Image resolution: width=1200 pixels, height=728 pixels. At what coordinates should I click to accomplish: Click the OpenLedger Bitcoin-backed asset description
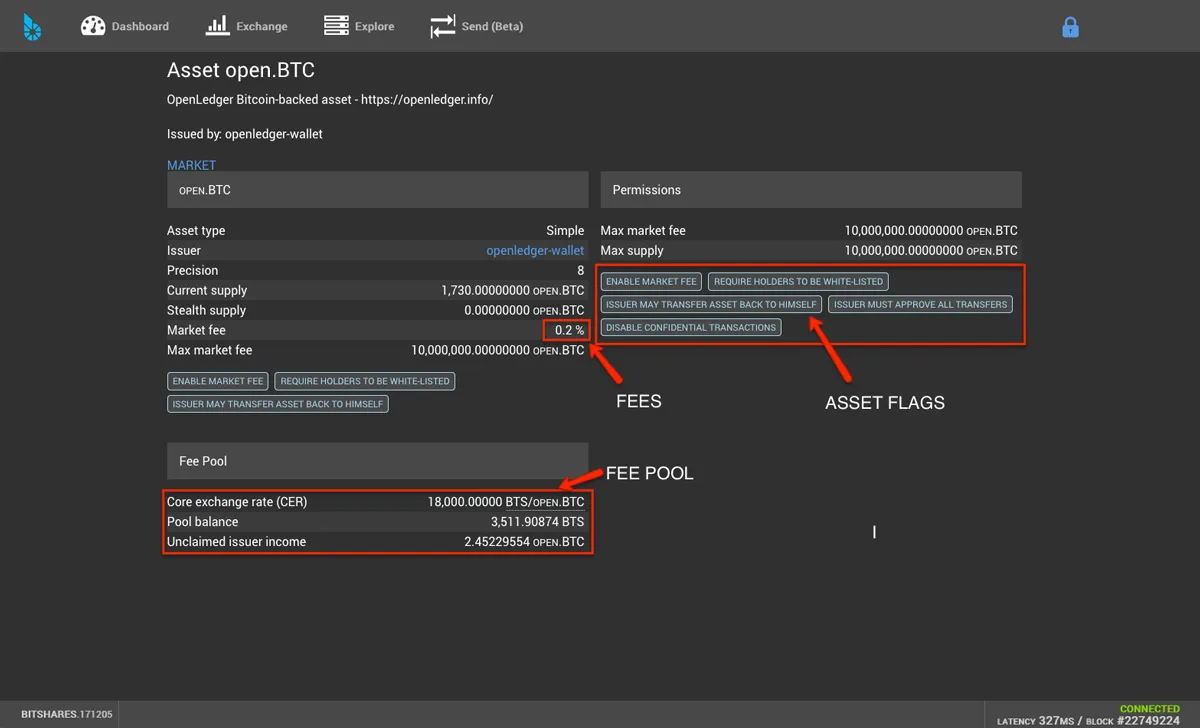pyautogui.click(x=330, y=100)
